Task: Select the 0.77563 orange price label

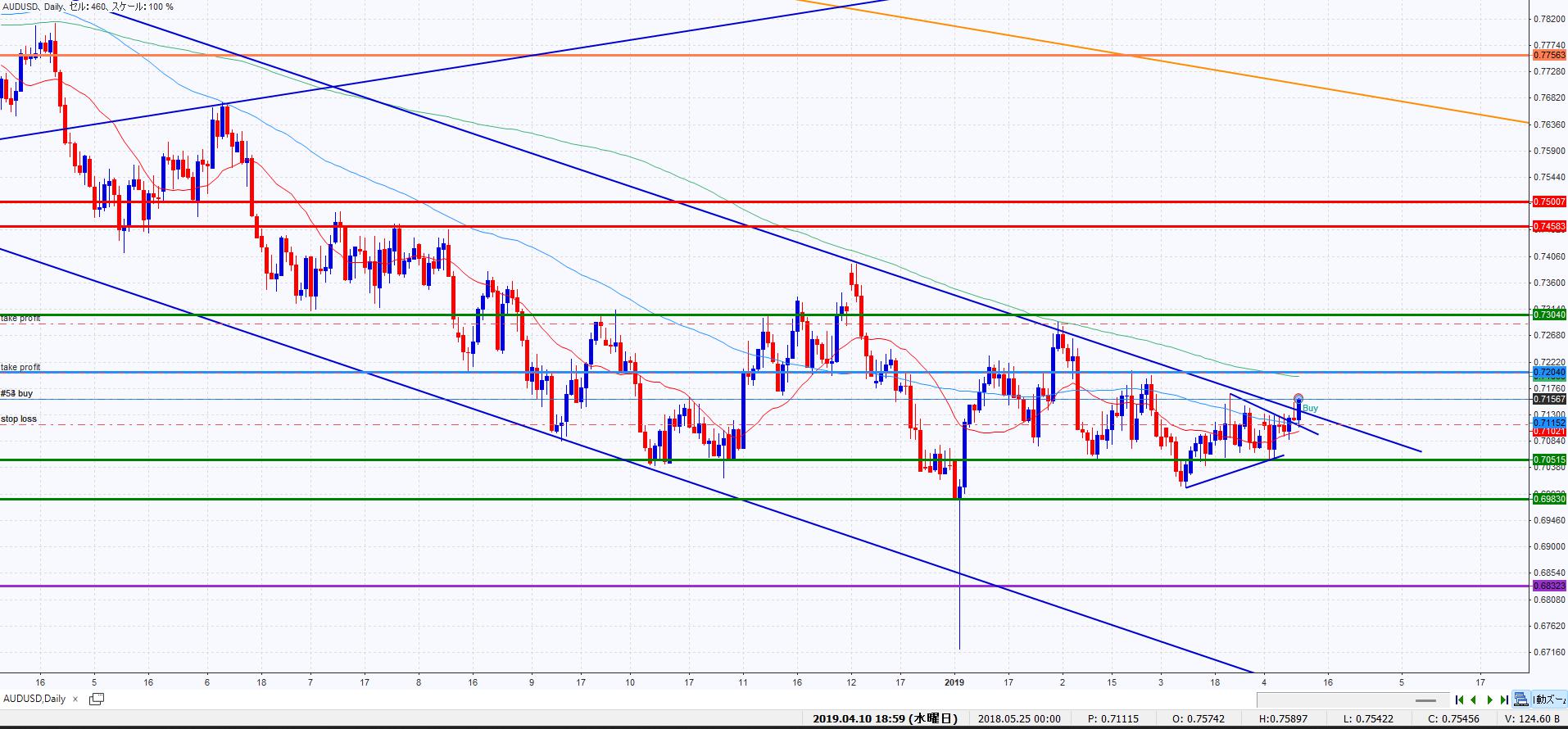Action: click(1548, 56)
